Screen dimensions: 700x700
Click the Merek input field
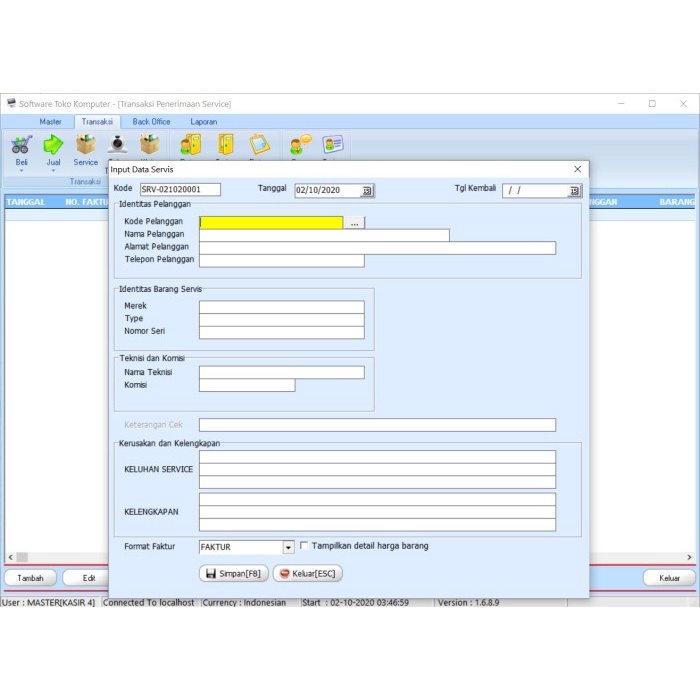click(282, 307)
